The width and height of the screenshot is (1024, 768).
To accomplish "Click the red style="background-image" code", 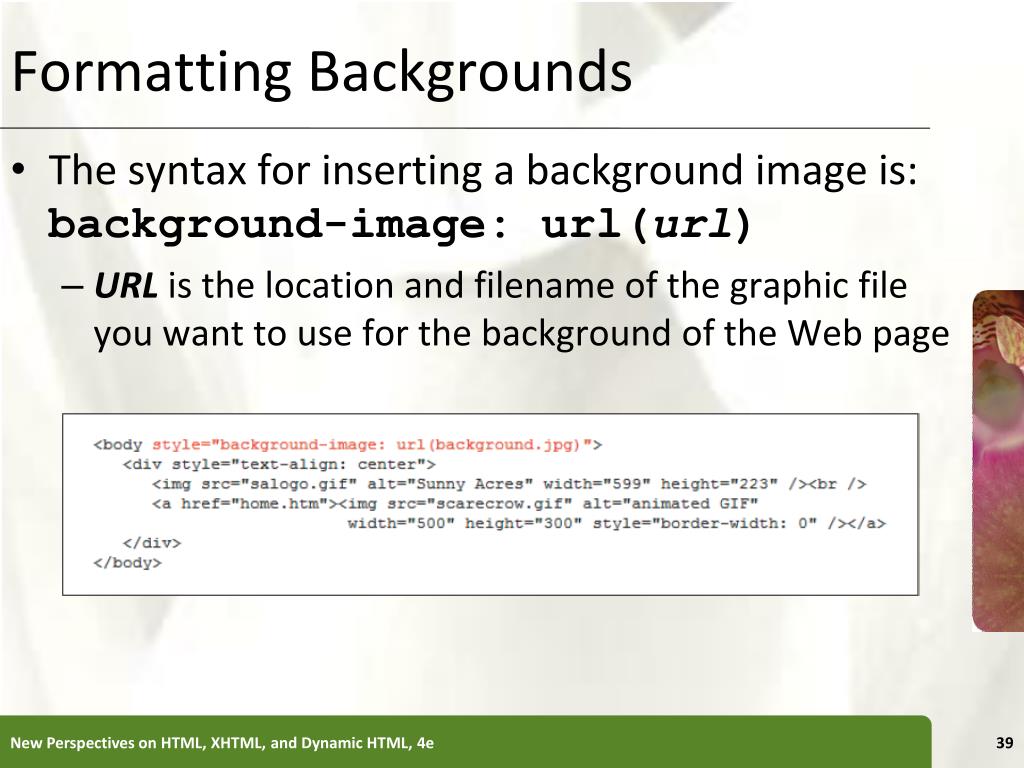I will click(x=373, y=445).
